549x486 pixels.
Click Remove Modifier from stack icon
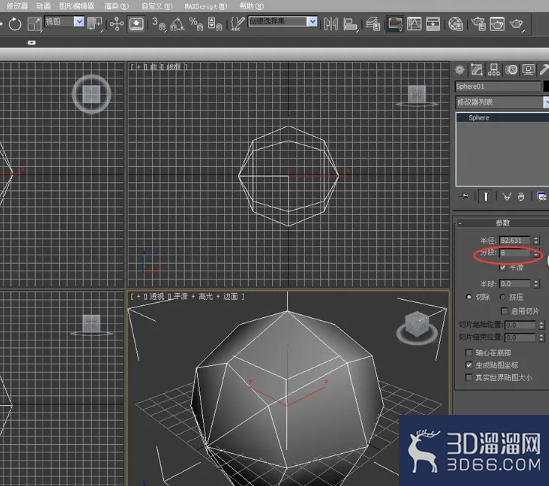tap(521, 196)
